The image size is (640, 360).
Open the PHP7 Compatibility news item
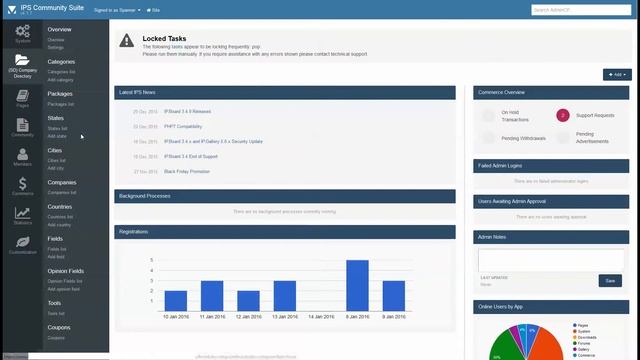tap(183, 127)
